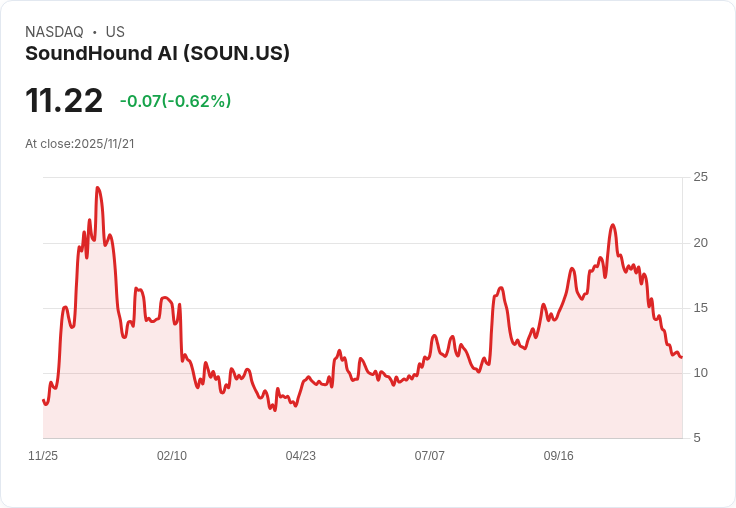Click the At close:2025/11/21 text

click(x=80, y=144)
